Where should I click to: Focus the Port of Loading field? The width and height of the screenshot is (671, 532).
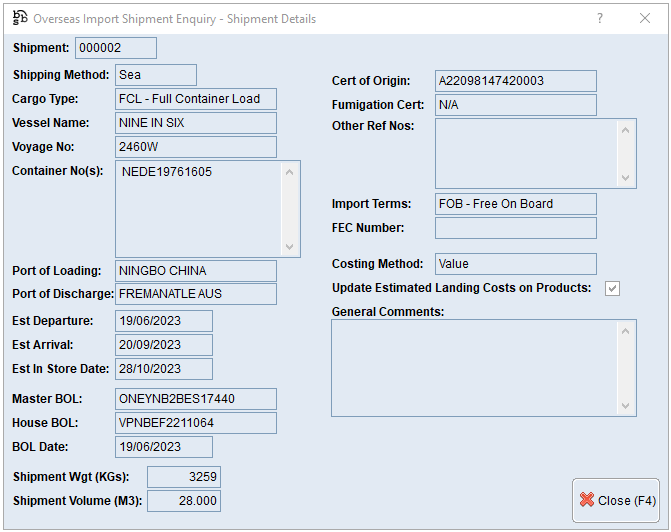[x=195, y=271]
